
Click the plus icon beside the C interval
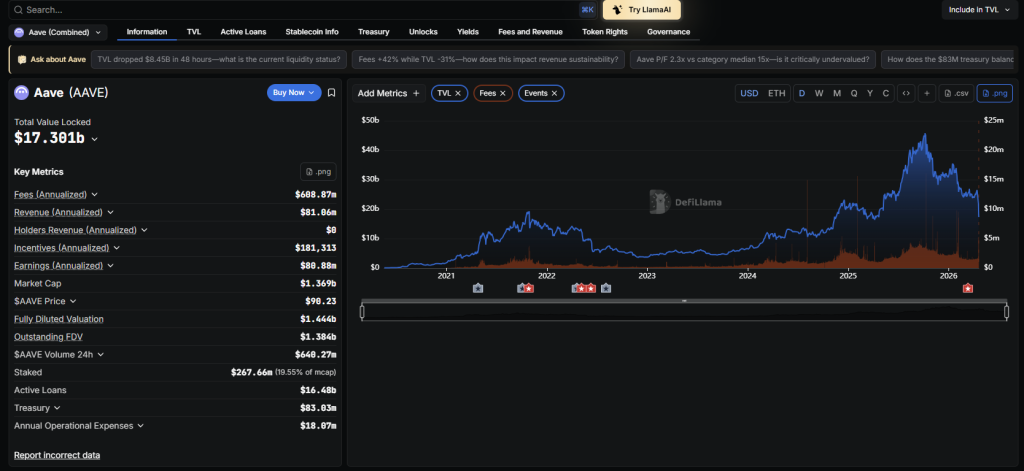927,93
